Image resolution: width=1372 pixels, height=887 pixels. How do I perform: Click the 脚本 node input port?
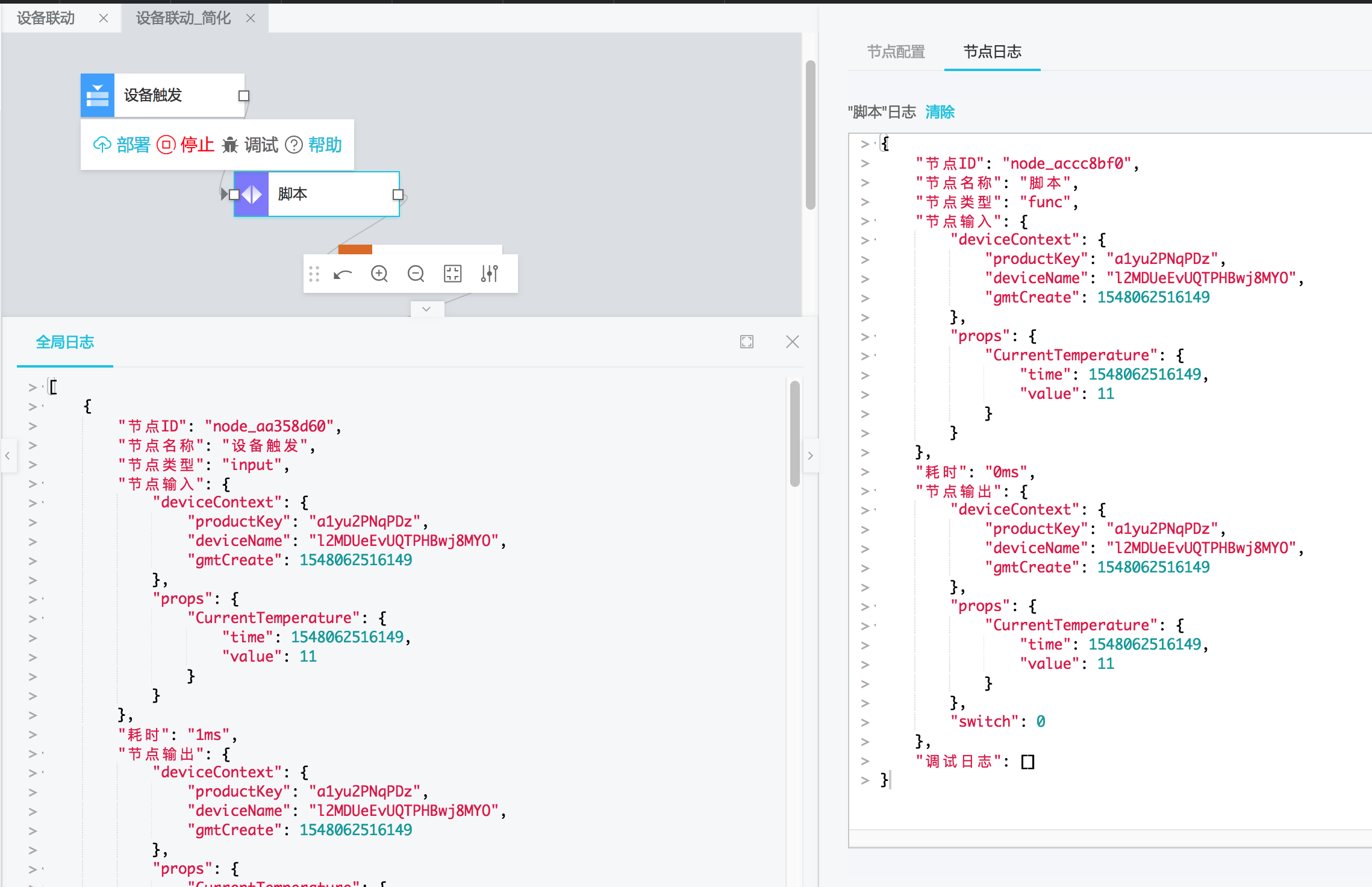(234, 195)
